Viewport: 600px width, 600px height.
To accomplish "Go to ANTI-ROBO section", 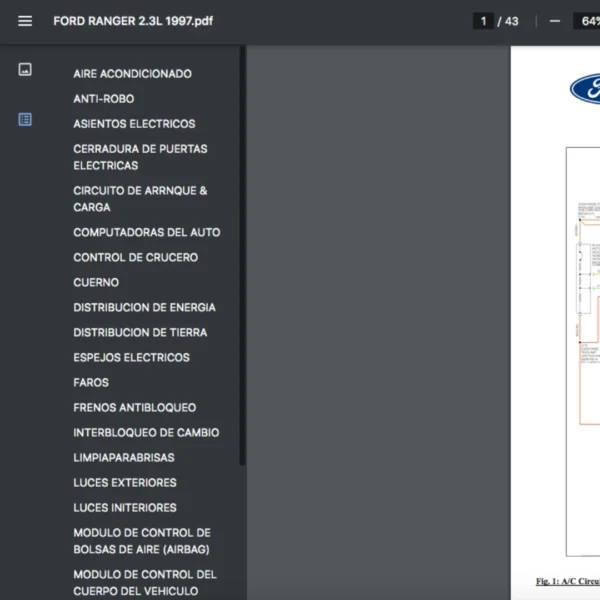I will click(103, 99).
